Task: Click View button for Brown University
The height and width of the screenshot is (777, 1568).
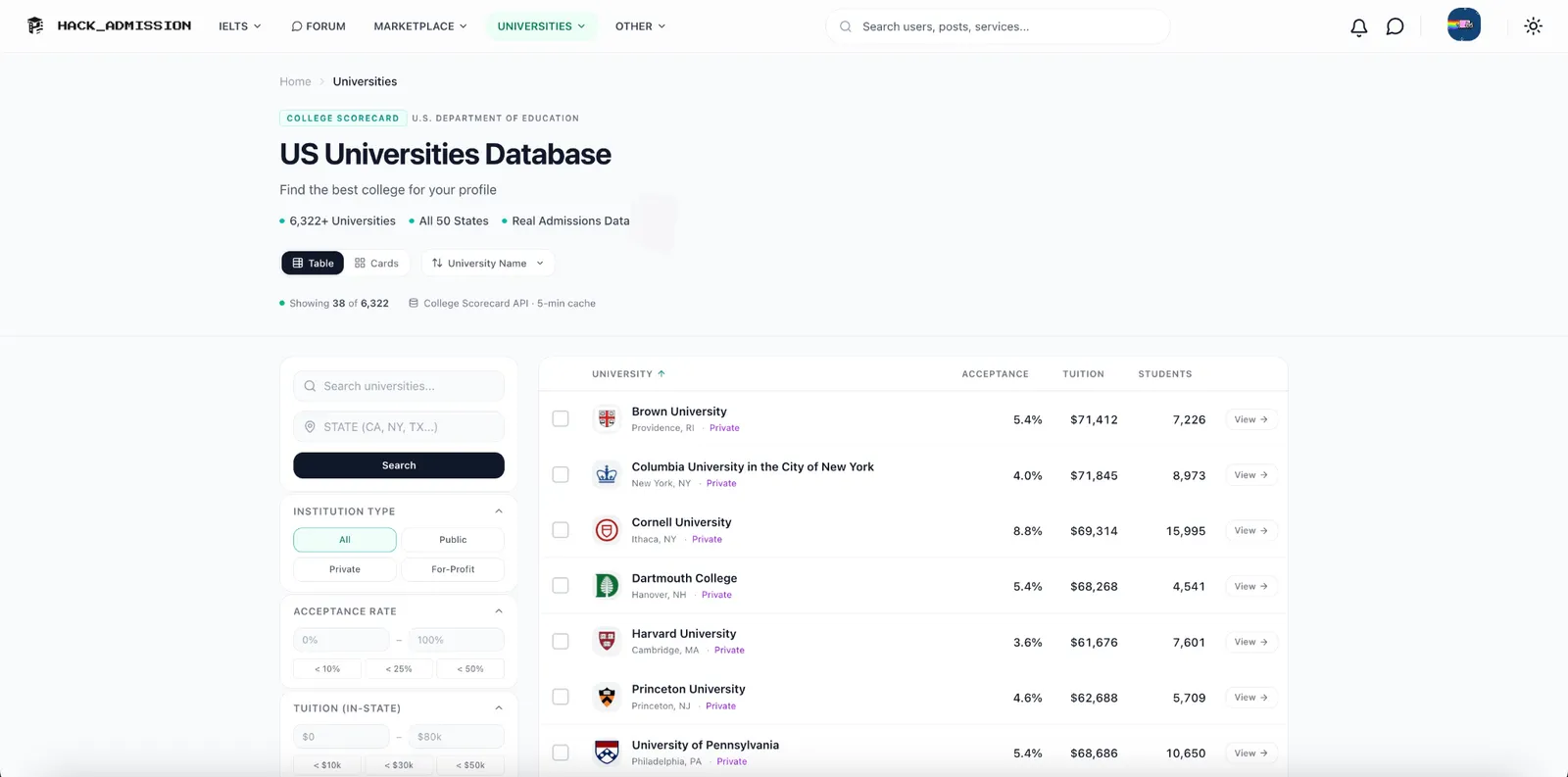Action: pos(1251,419)
